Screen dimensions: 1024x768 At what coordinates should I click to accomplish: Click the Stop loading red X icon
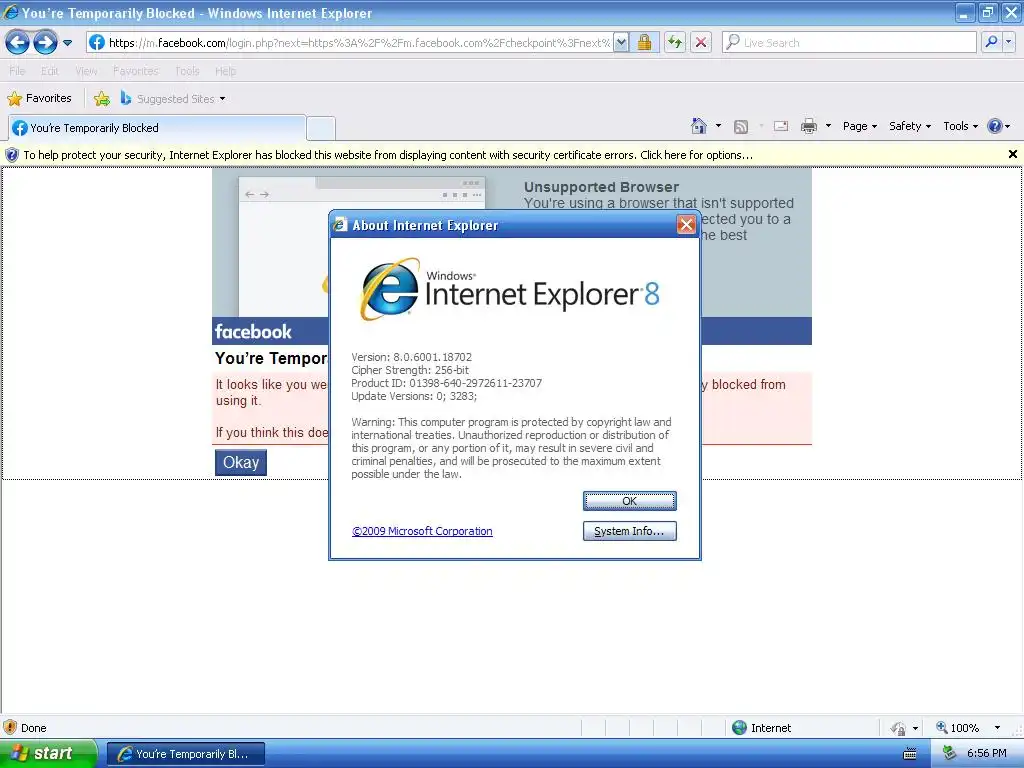(x=701, y=42)
